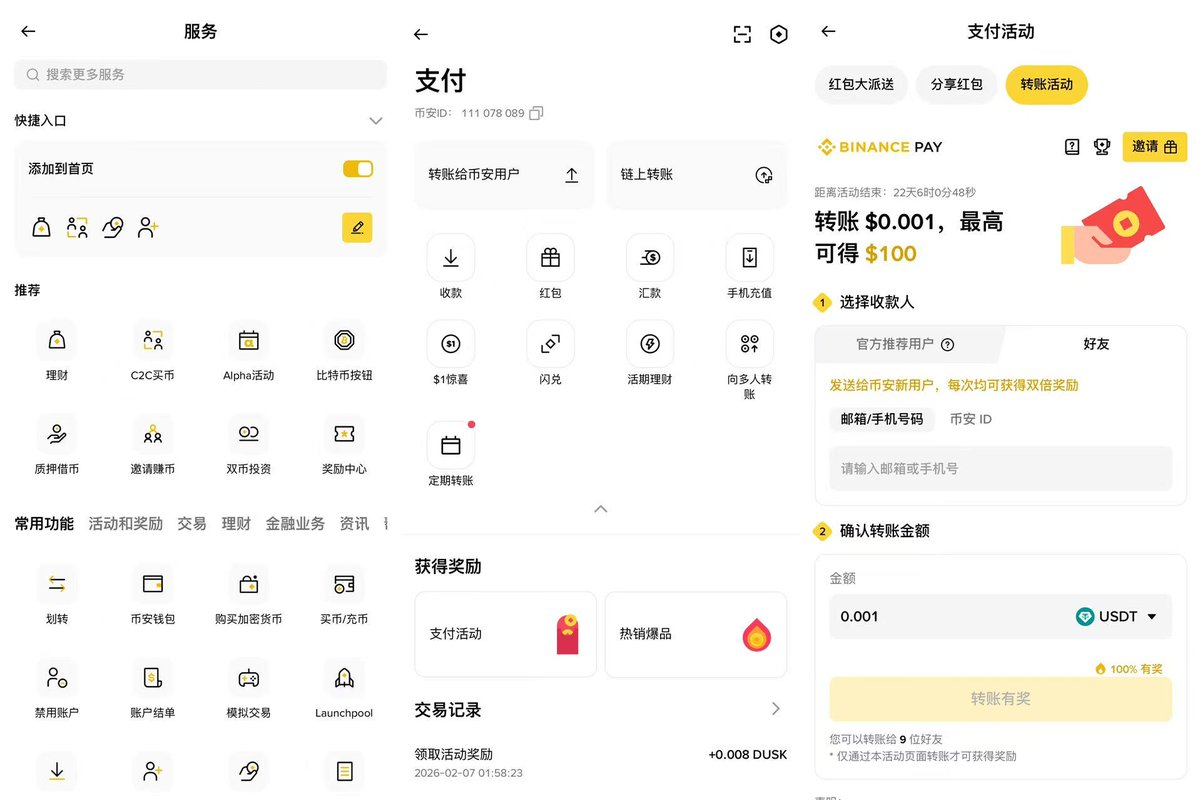Tap the 手机充值 mobile top-up icon
Viewport: 1200px width, 800px height.
tap(749, 258)
